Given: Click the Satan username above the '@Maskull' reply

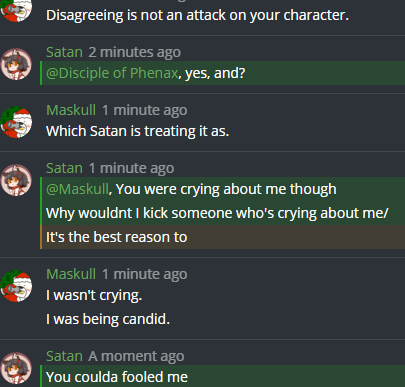Looking at the screenshot, I should tap(64, 168).
